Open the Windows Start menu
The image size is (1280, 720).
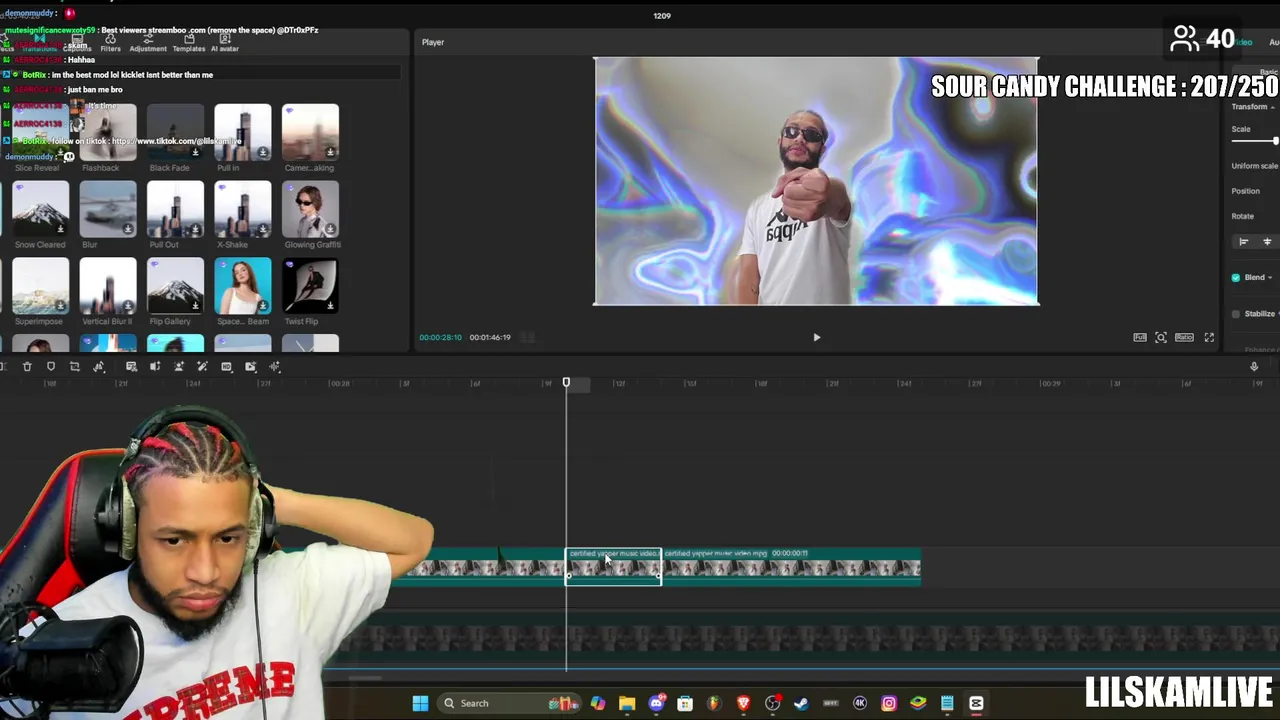(420, 703)
